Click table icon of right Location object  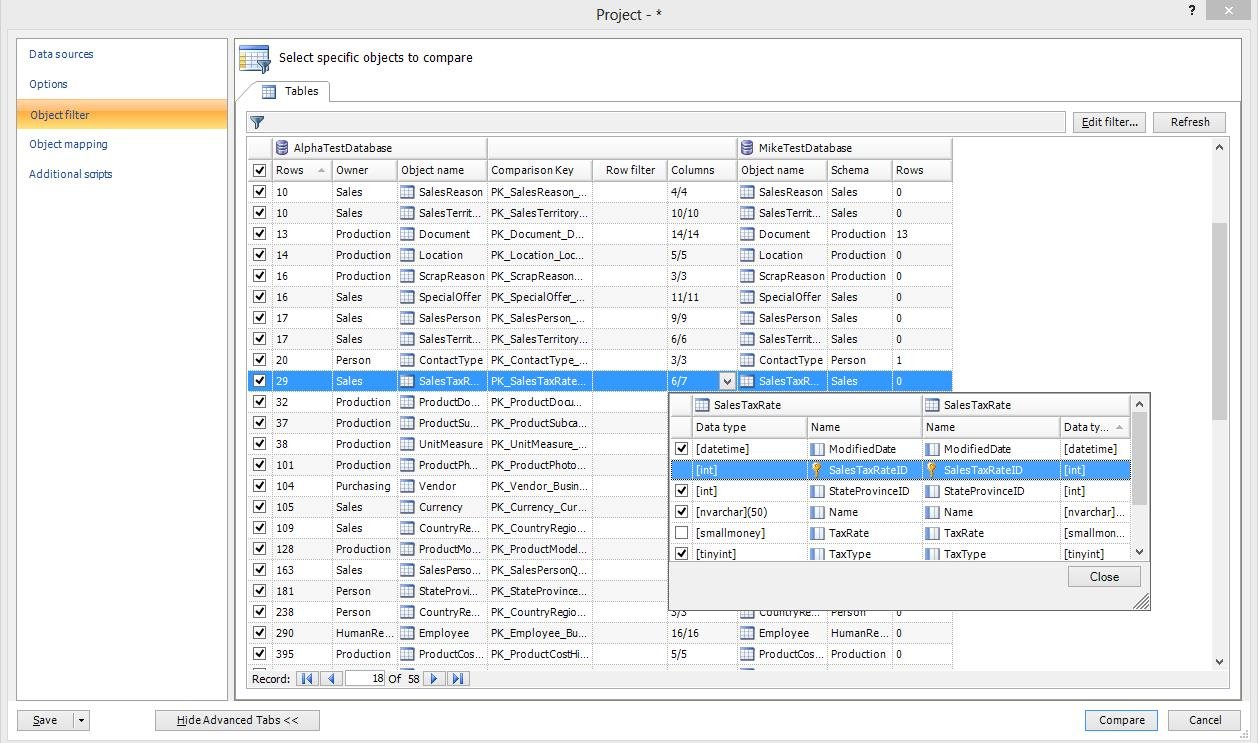pyautogui.click(x=747, y=255)
